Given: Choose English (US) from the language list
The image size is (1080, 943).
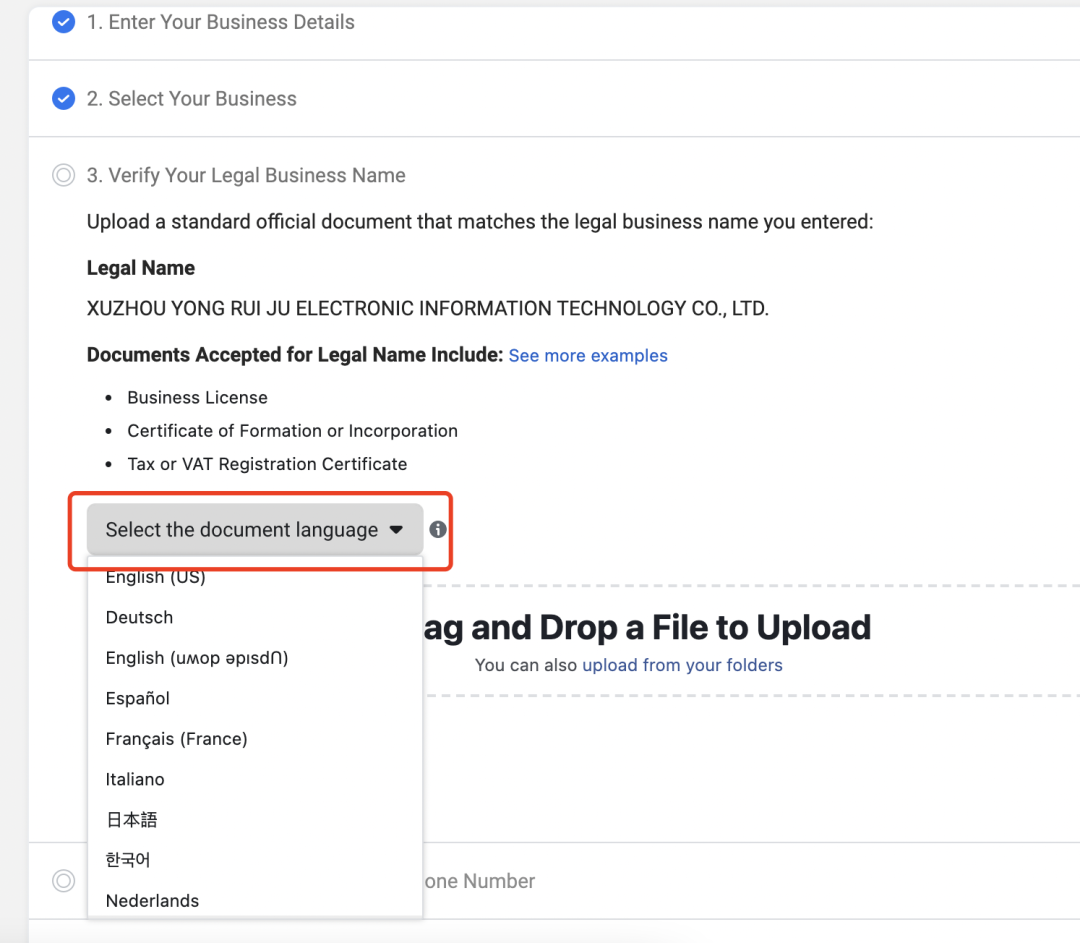Looking at the screenshot, I should tap(155, 578).
